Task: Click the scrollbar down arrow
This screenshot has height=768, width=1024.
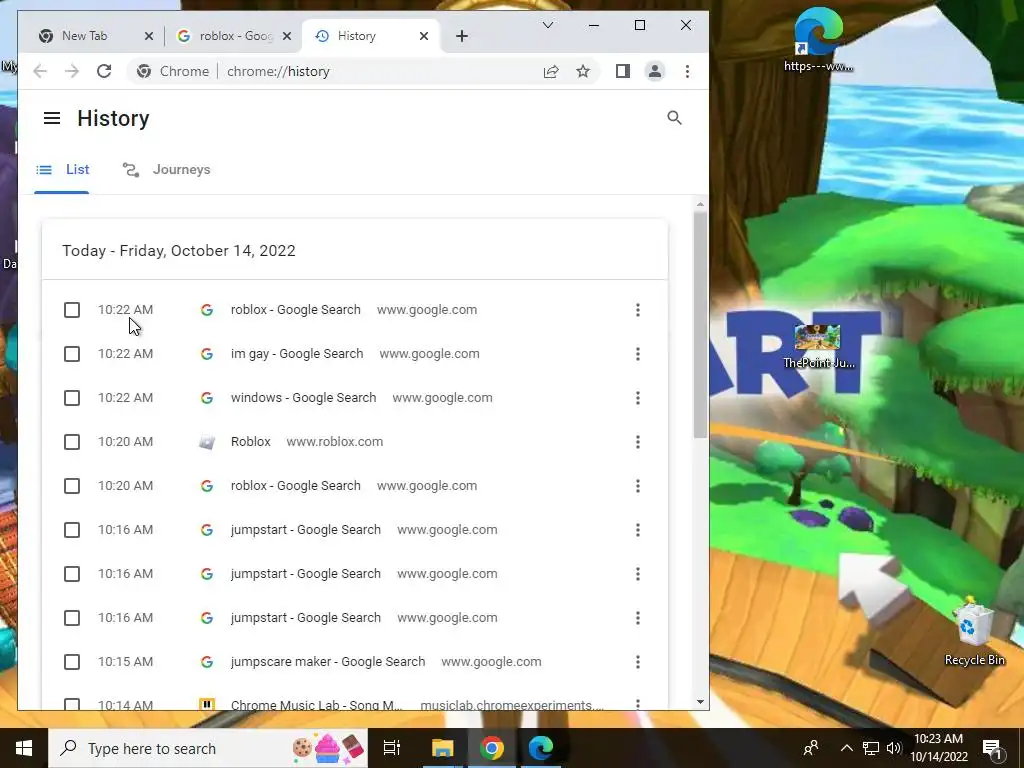Action: pyautogui.click(x=700, y=702)
